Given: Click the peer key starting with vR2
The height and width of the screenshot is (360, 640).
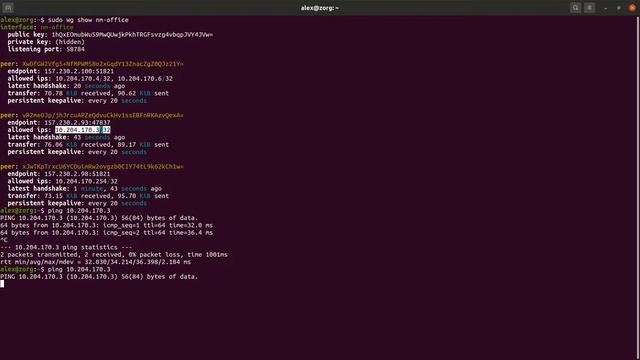Looking at the screenshot, I should pyautogui.click(x=103, y=115).
